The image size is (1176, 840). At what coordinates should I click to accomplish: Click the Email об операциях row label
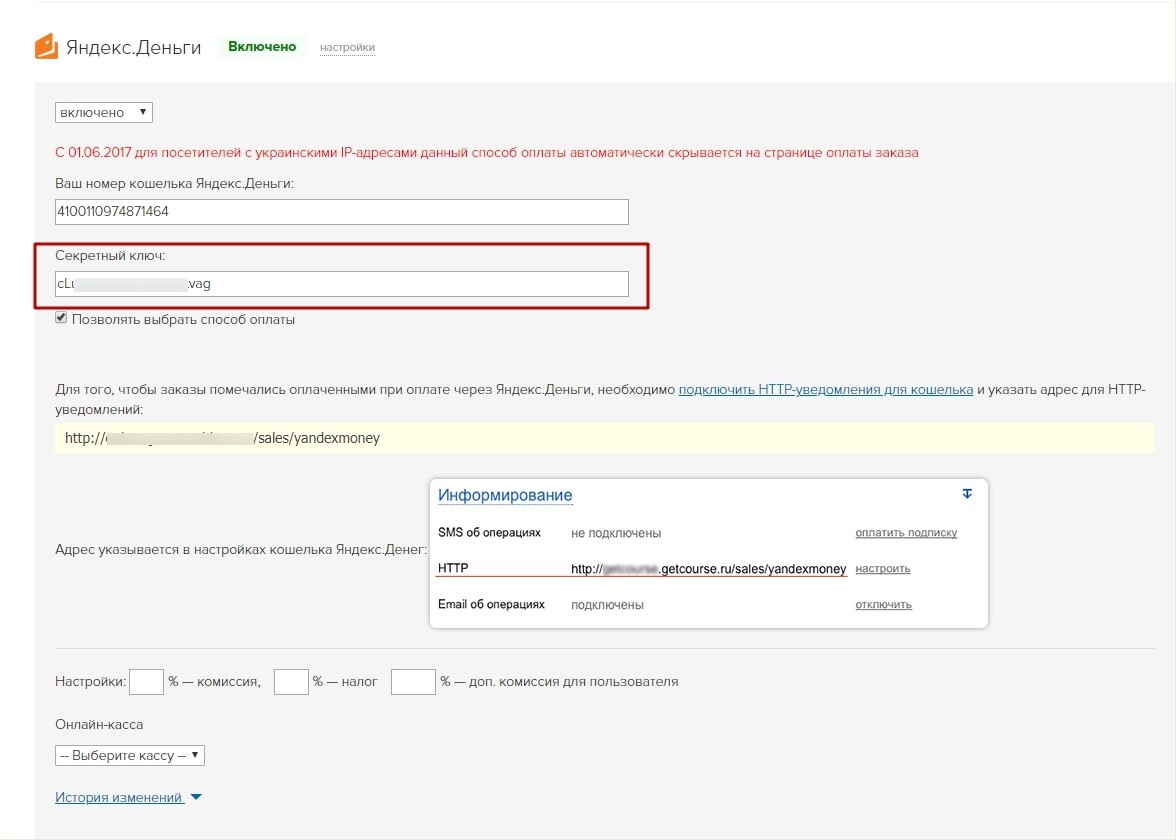pyautogui.click(x=491, y=604)
